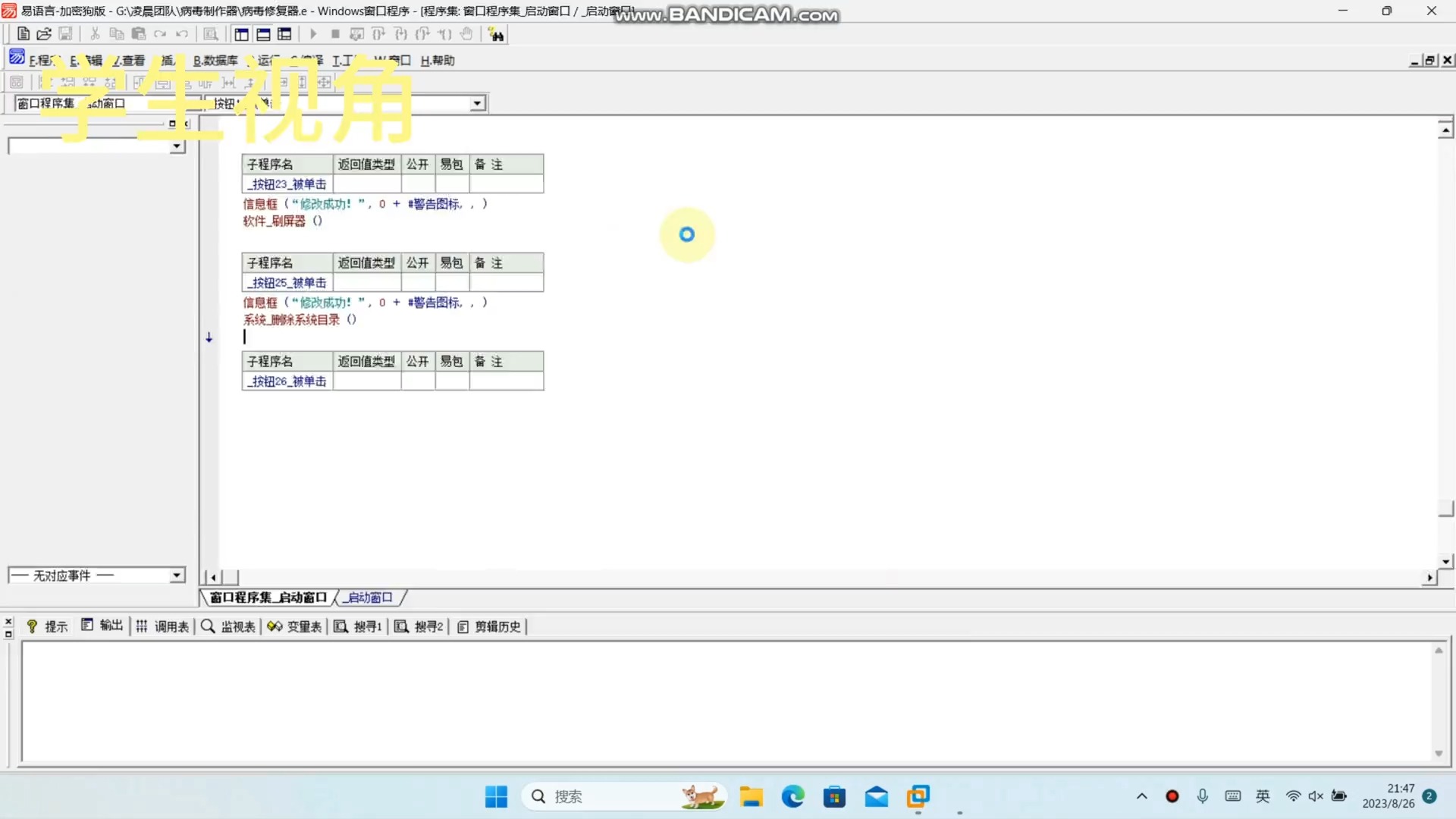Close the bottom output panel with X
Screen dimensions: 1456x819
pyautogui.click(x=8, y=621)
